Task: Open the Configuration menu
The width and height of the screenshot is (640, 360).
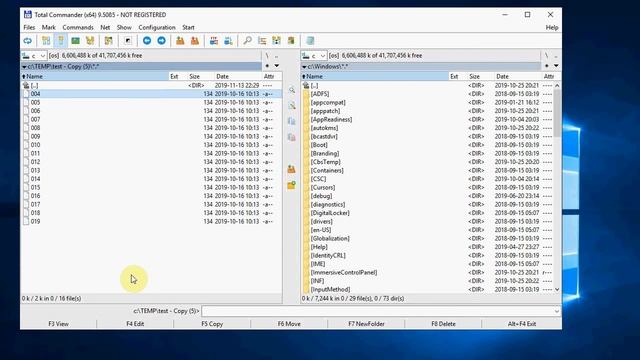Action: click(x=157, y=27)
